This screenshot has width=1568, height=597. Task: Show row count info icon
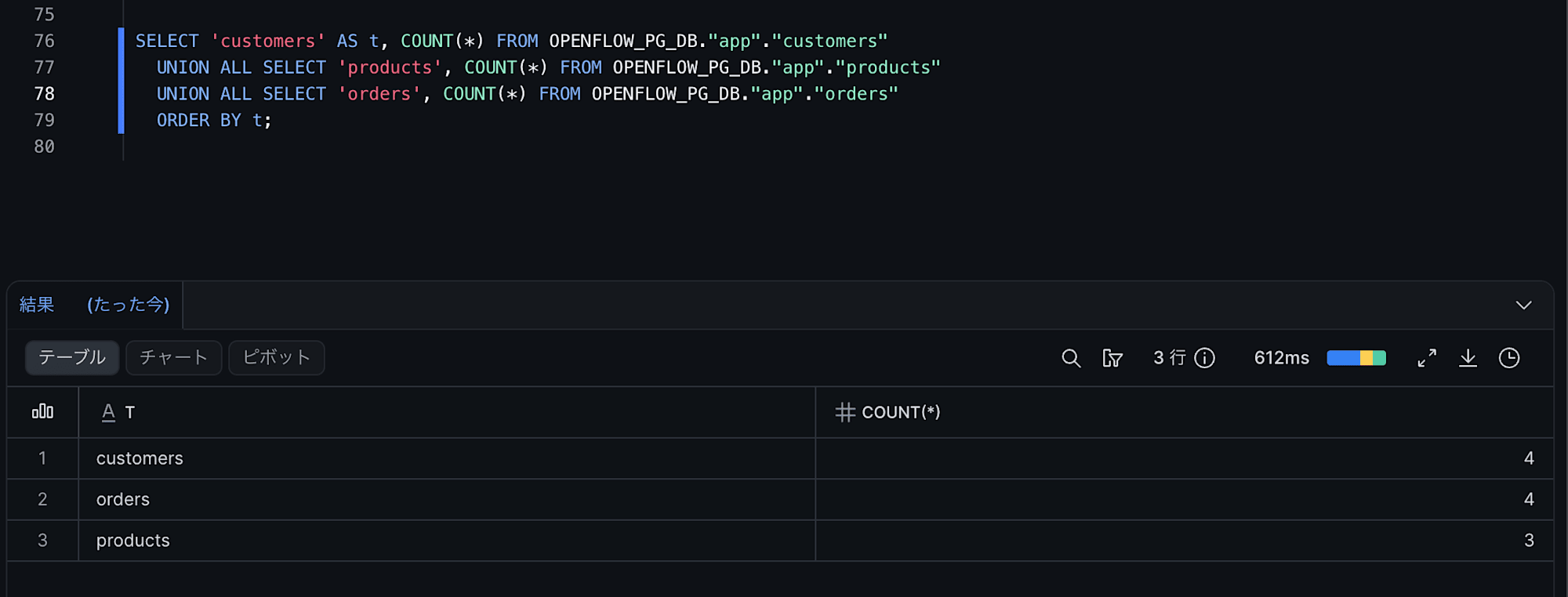click(1205, 358)
